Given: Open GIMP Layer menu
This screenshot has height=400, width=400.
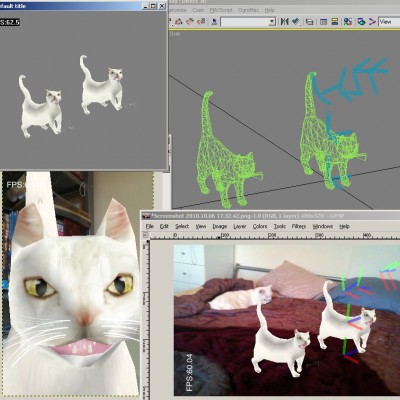Looking at the screenshot, I should (x=240, y=226).
